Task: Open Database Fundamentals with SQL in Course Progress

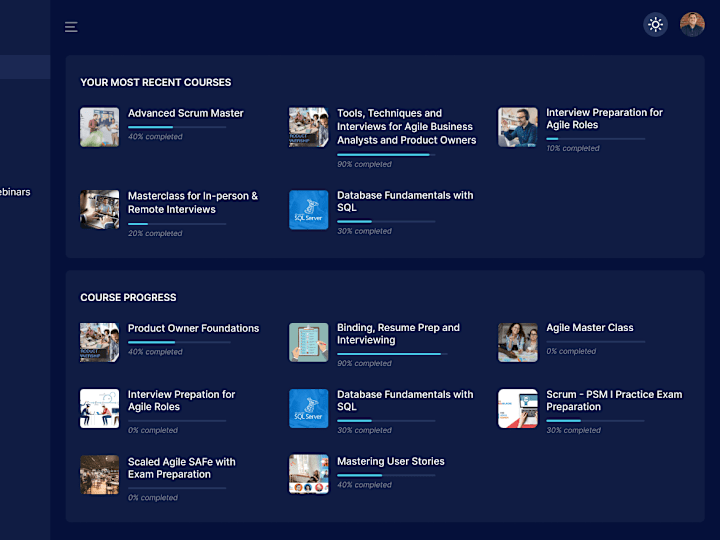Action: point(405,400)
